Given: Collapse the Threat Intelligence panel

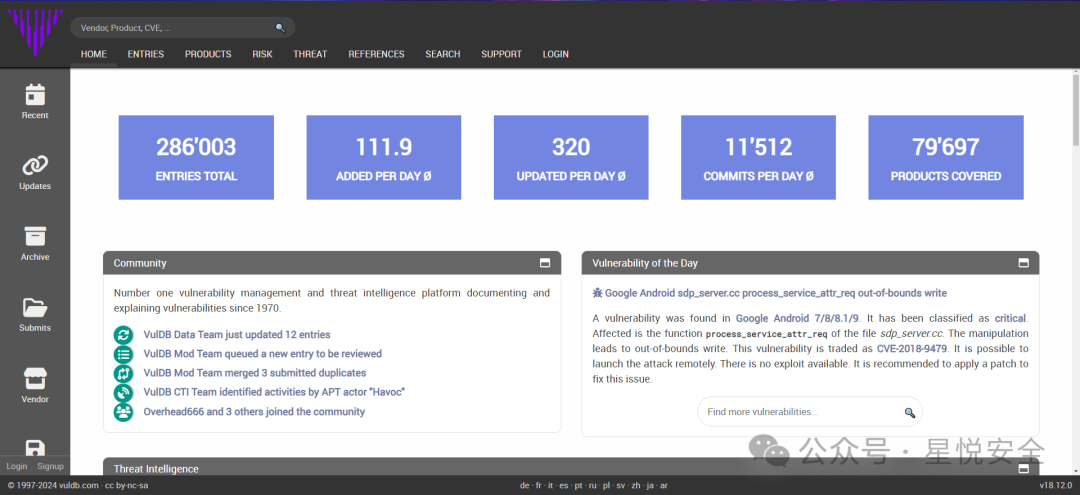Looking at the screenshot, I should tap(1024, 469).
